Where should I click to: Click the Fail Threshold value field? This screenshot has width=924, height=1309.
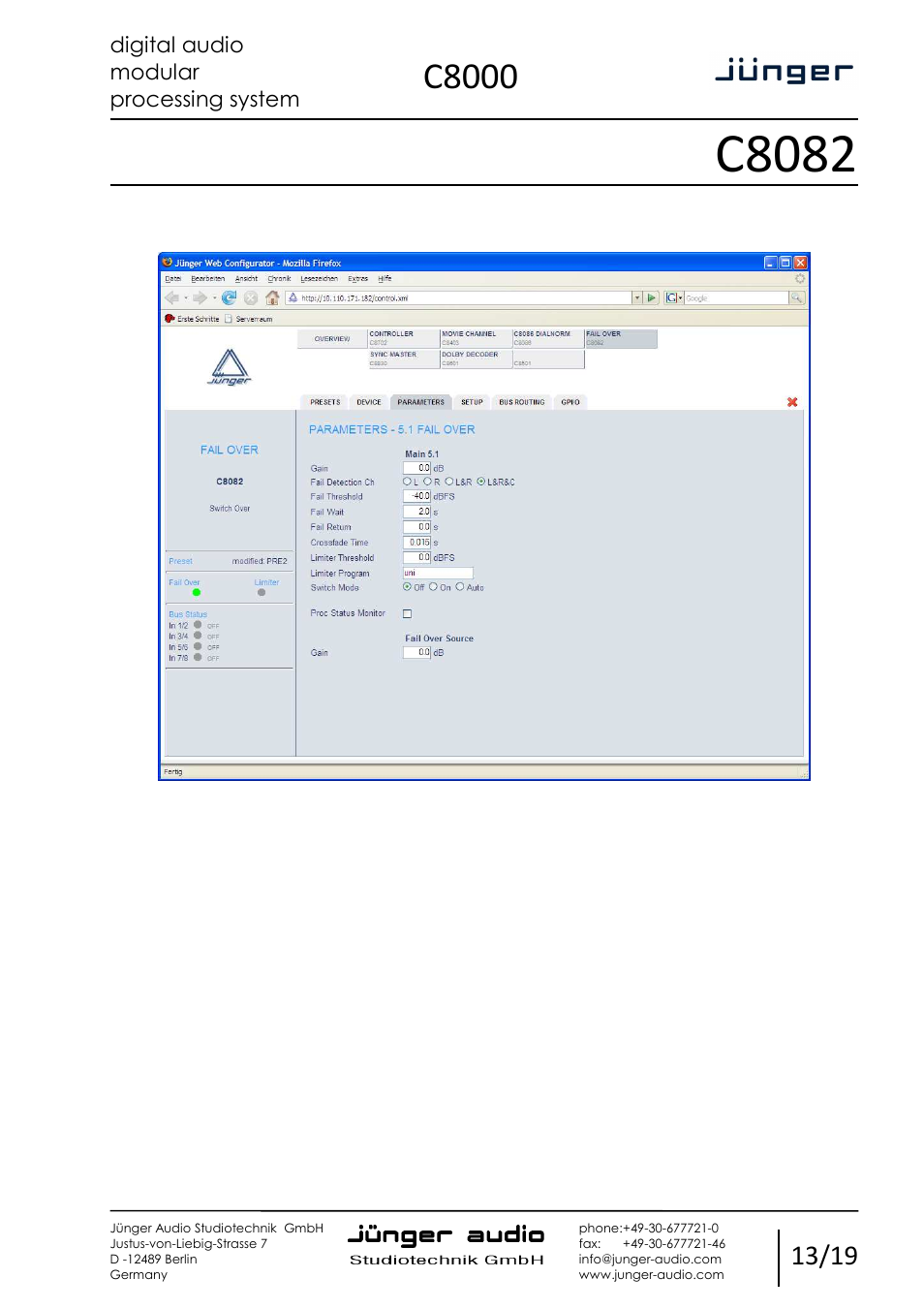416,496
